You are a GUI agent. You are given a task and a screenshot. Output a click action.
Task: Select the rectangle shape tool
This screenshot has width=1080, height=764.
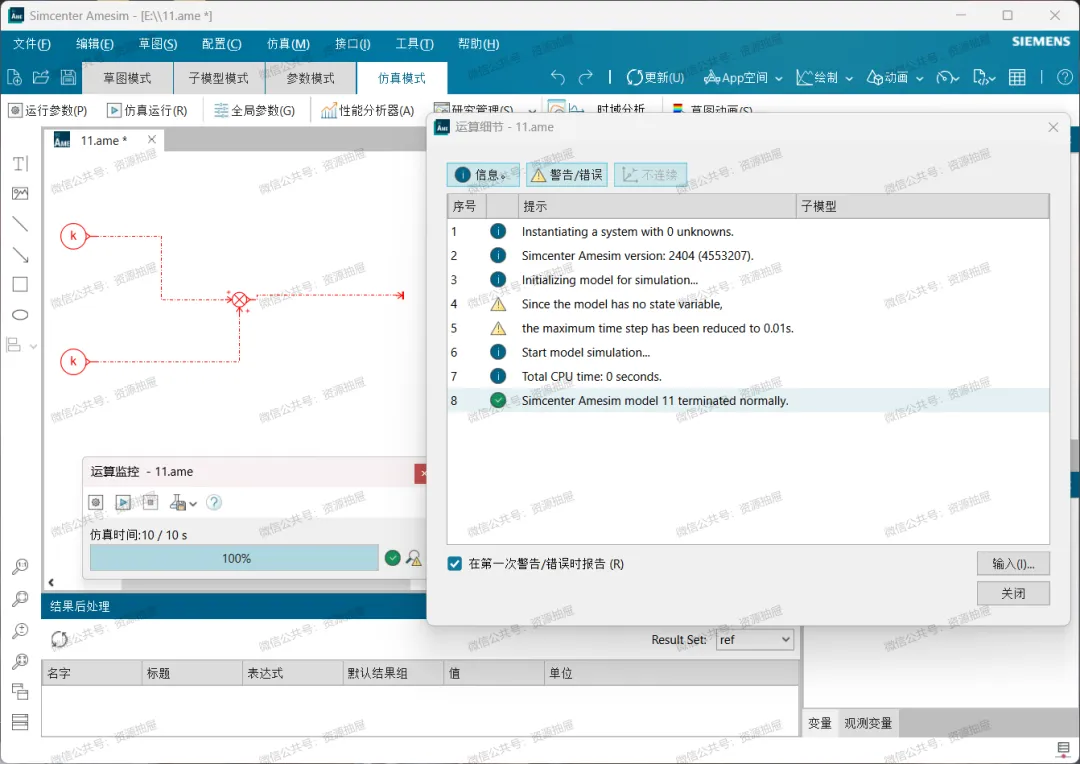coord(20,285)
